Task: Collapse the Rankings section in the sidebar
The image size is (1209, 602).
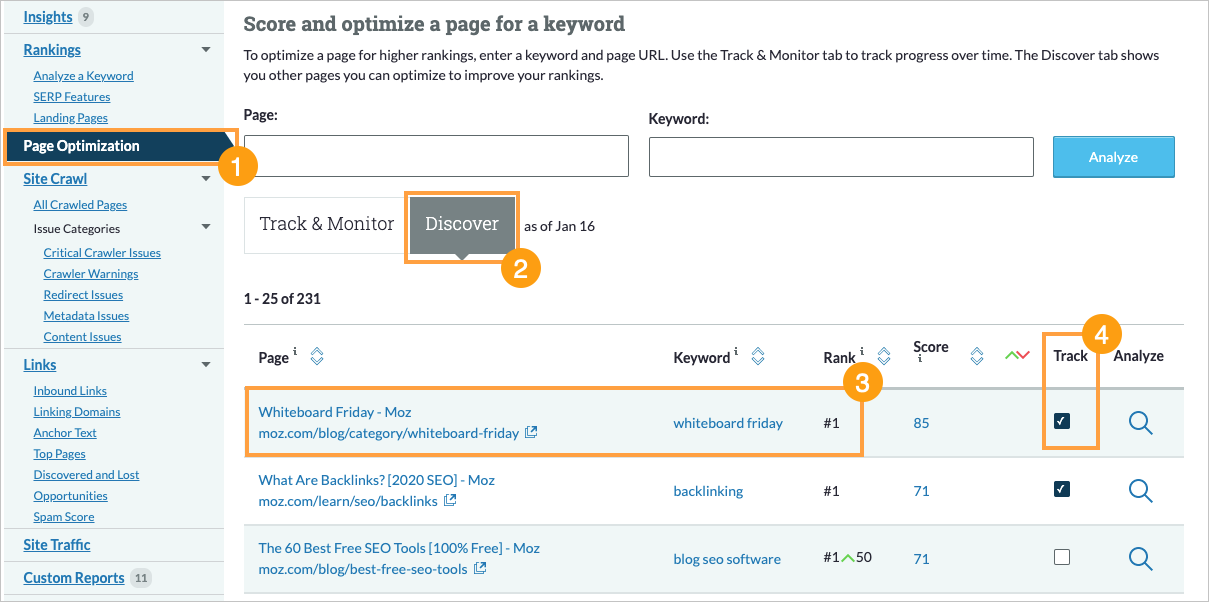Action: [206, 49]
